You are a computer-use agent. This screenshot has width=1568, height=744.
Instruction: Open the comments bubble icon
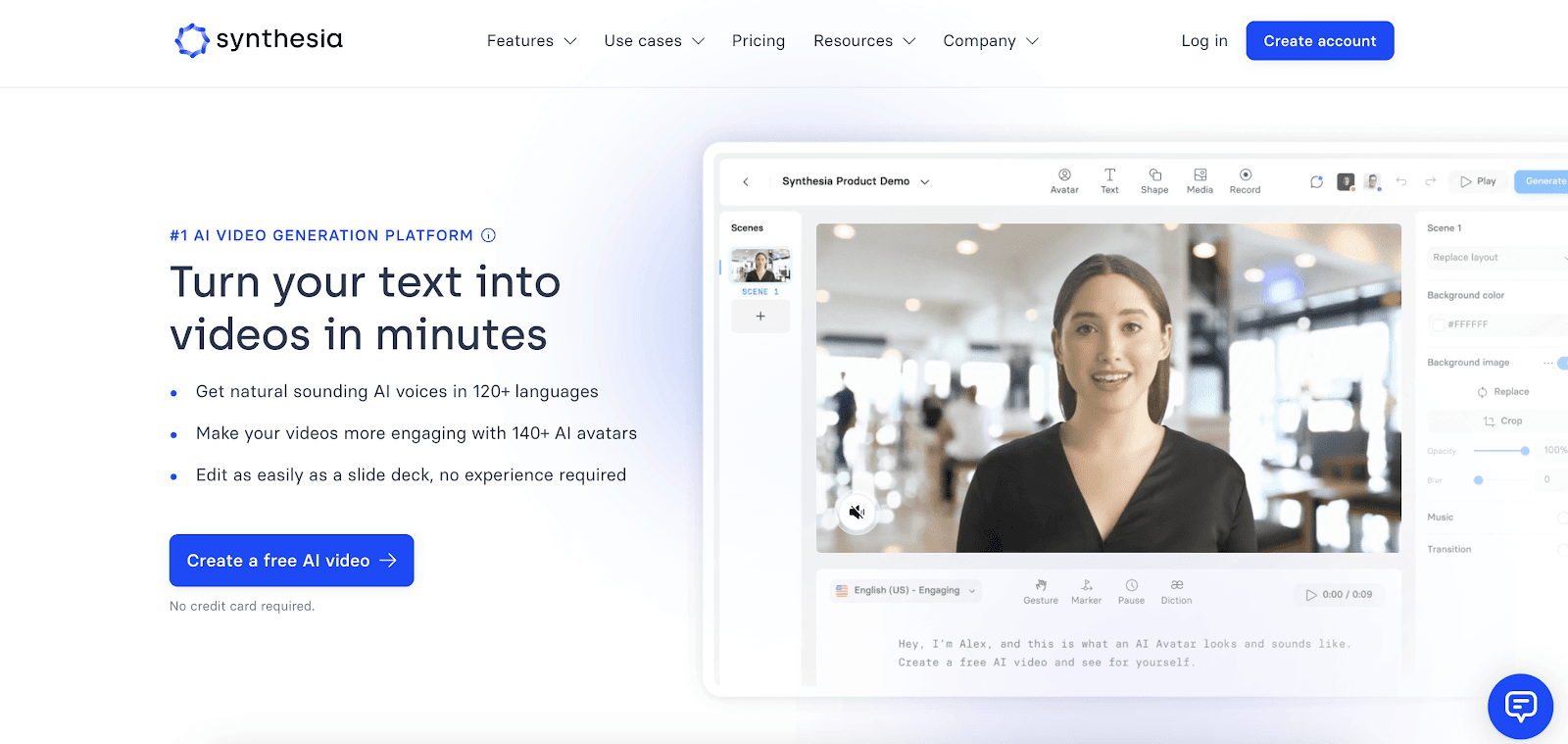[x=1316, y=181]
